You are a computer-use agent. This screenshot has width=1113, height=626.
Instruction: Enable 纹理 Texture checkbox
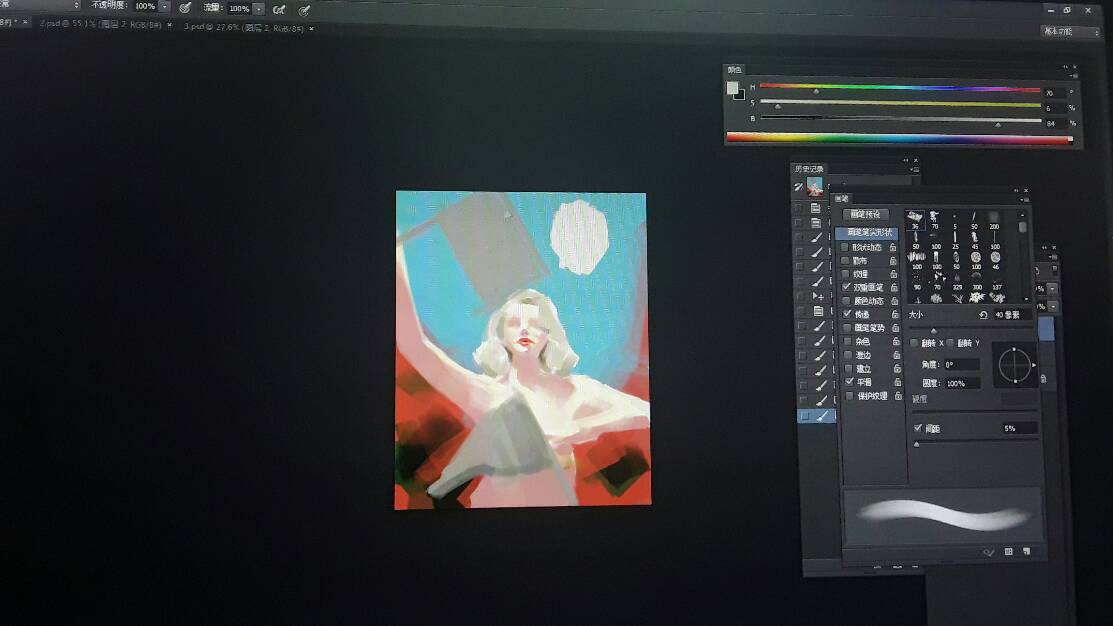pos(845,274)
